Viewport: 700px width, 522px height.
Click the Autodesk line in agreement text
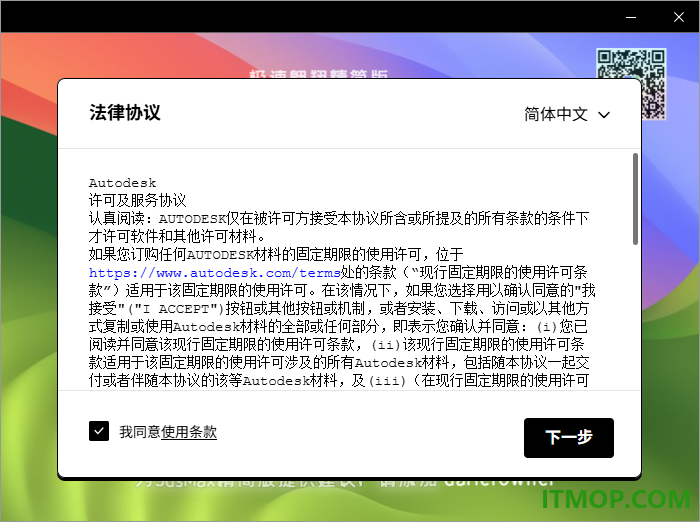(x=122, y=183)
